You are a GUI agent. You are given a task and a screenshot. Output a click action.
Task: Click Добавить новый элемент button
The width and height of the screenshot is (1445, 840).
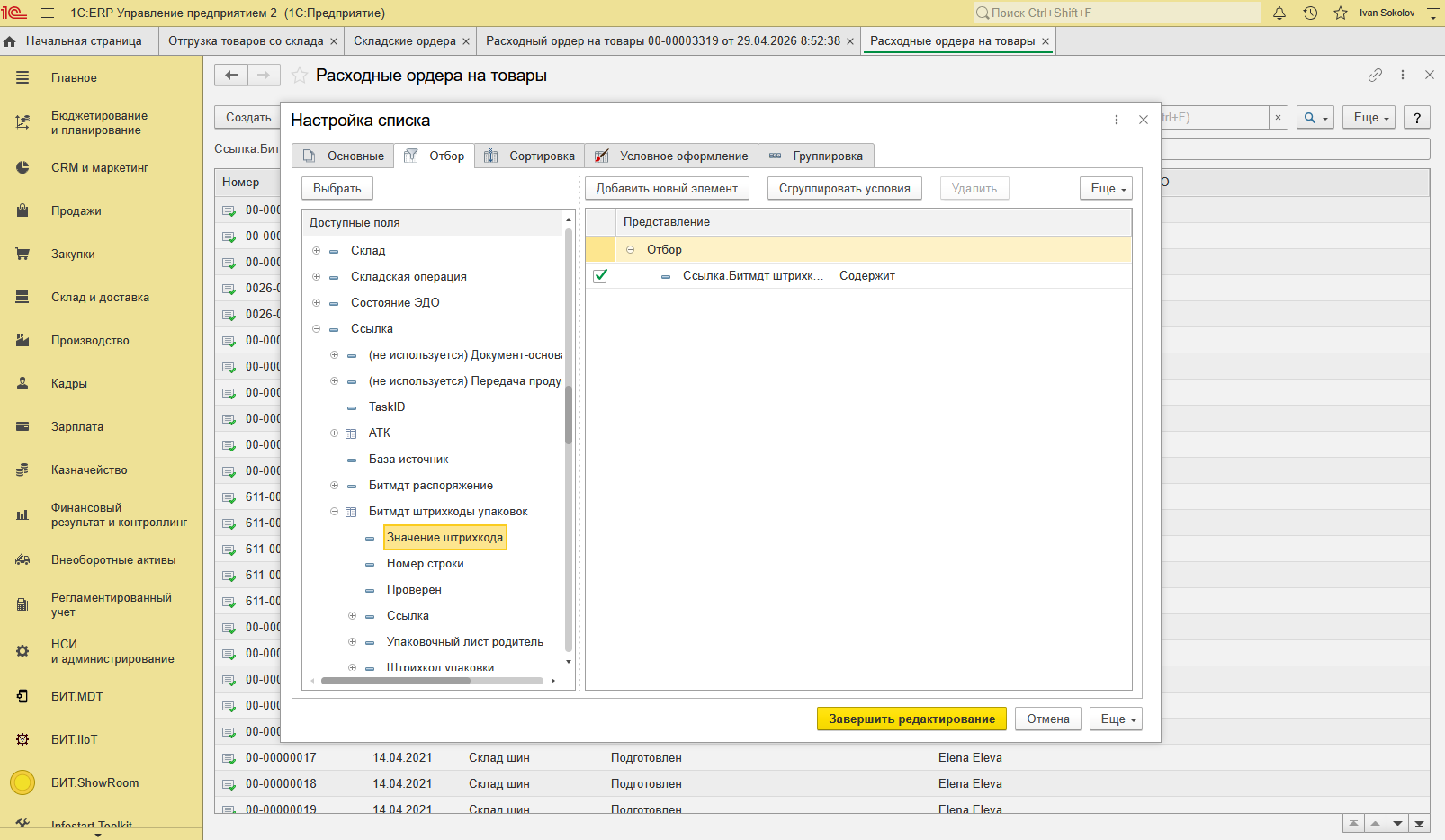pyautogui.click(x=667, y=189)
